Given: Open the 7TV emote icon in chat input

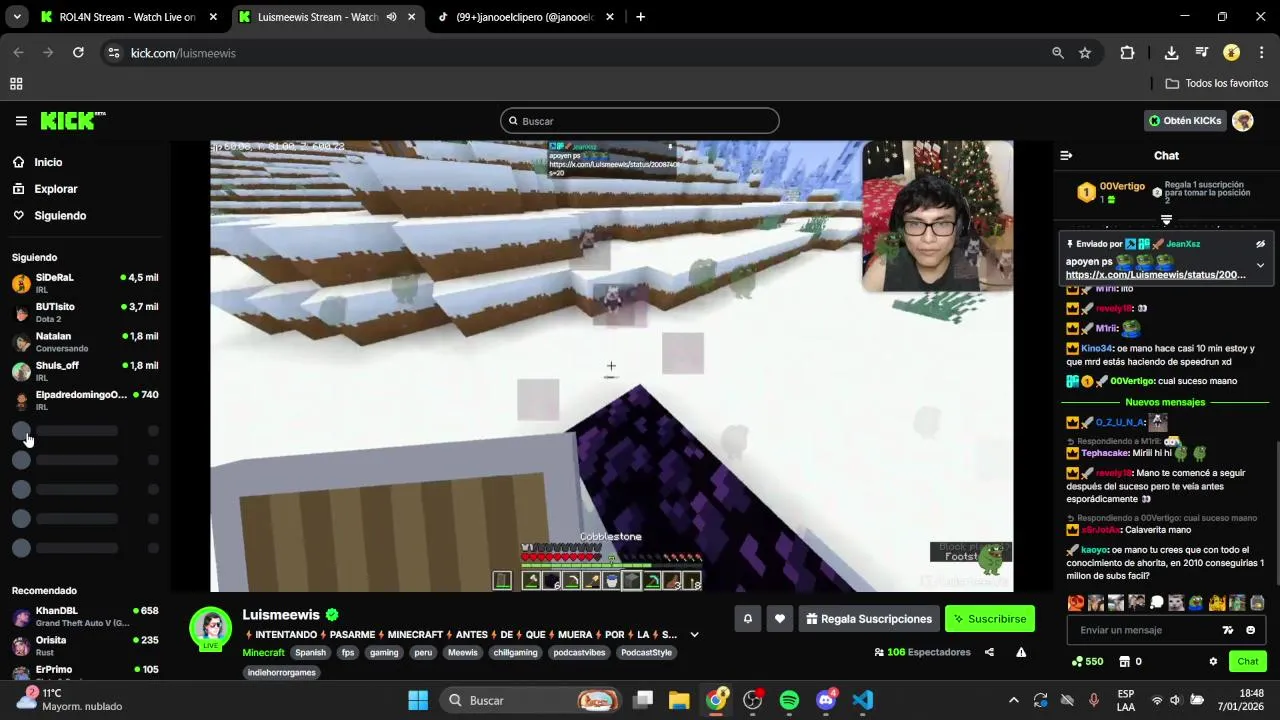Looking at the screenshot, I should pyautogui.click(x=1228, y=630).
